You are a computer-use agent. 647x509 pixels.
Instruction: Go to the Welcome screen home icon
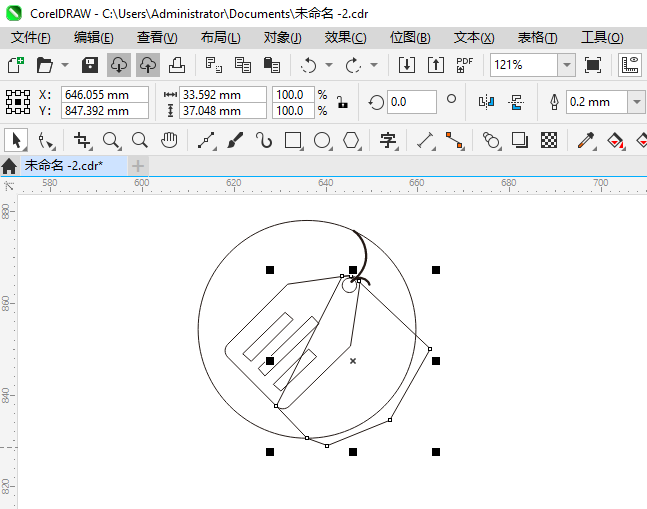coord(9,166)
